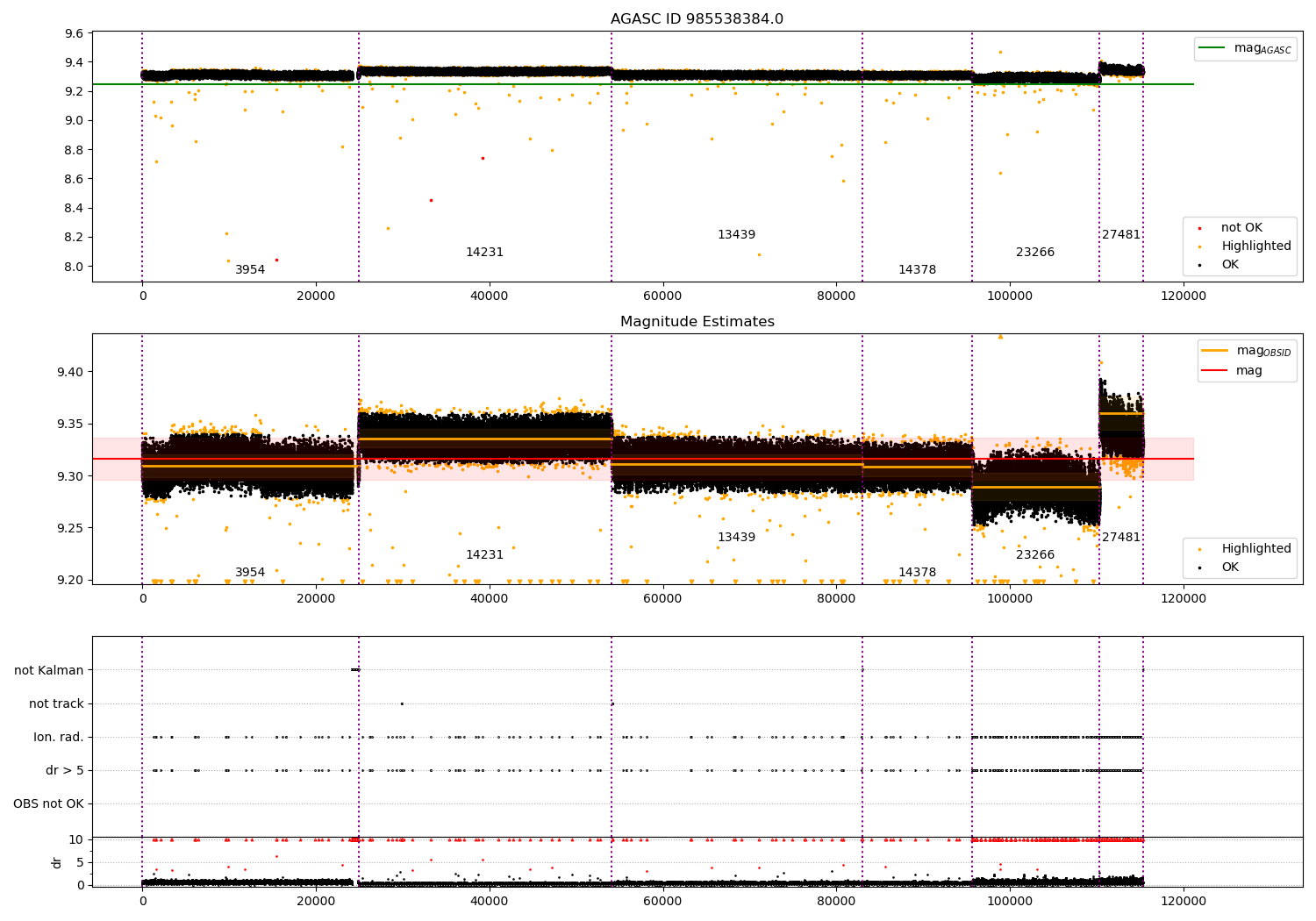Click obsid label 23266 in Magnitude Estimates plot
The height and width of the screenshot is (921, 1316).
[1035, 555]
